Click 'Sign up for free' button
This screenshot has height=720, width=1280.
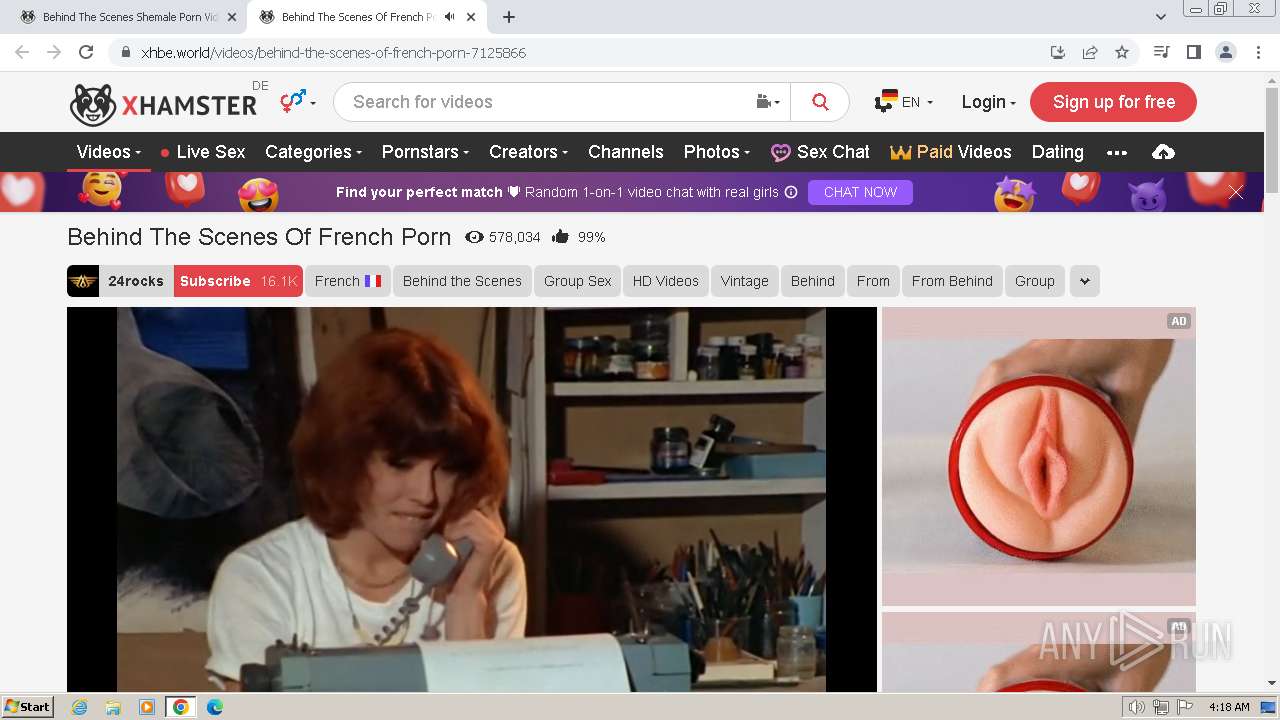coord(1113,102)
